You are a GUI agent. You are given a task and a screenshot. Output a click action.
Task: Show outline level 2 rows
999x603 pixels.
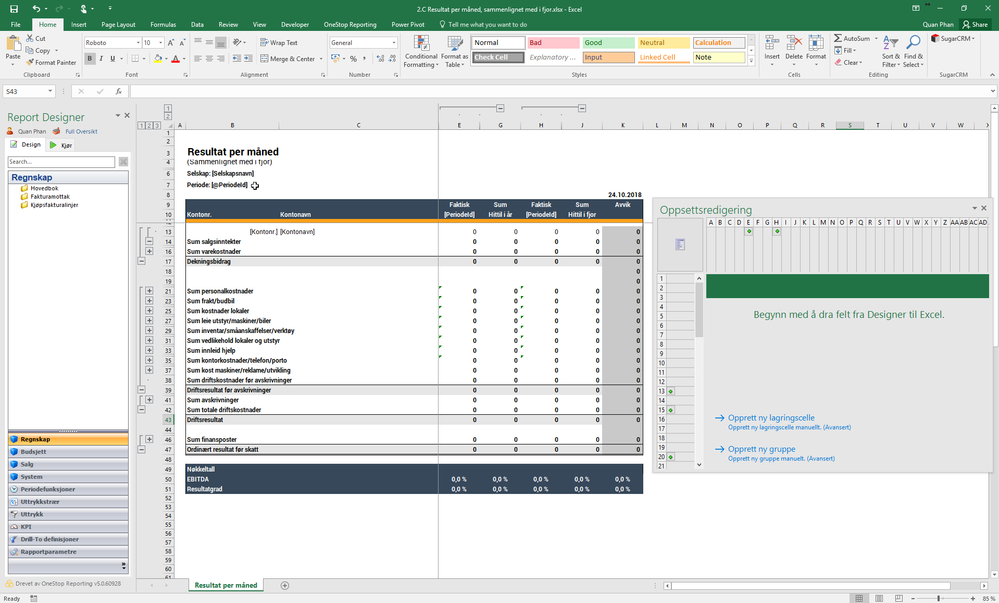(149, 126)
